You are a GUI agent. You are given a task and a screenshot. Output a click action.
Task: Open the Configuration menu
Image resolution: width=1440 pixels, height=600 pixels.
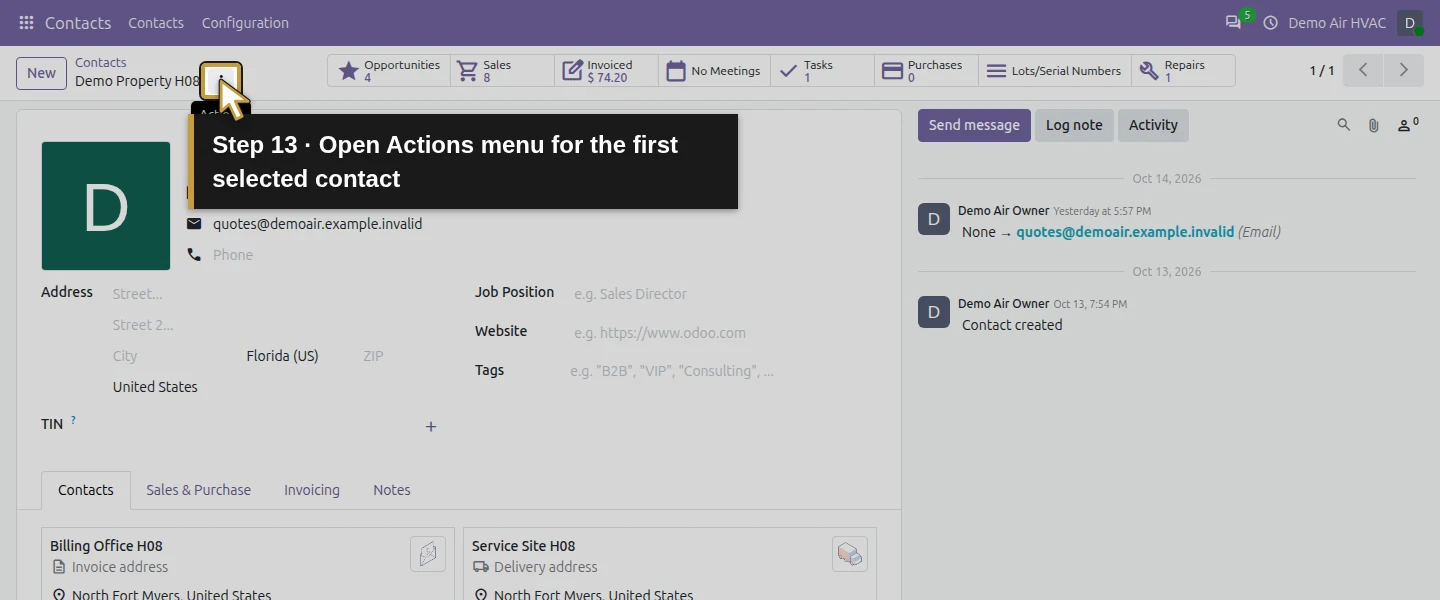click(x=245, y=23)
